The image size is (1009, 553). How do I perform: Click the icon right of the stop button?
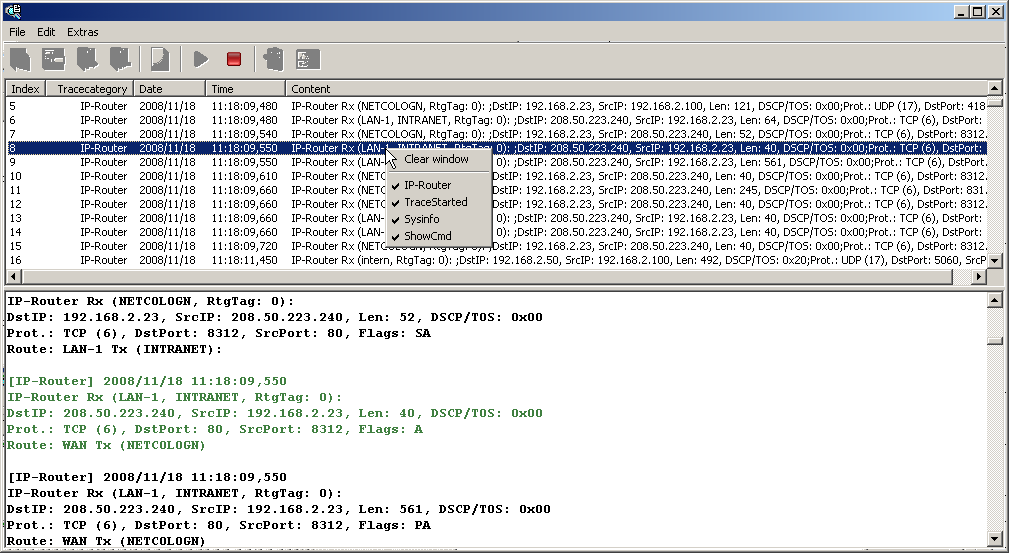click(x=273, y=60)
